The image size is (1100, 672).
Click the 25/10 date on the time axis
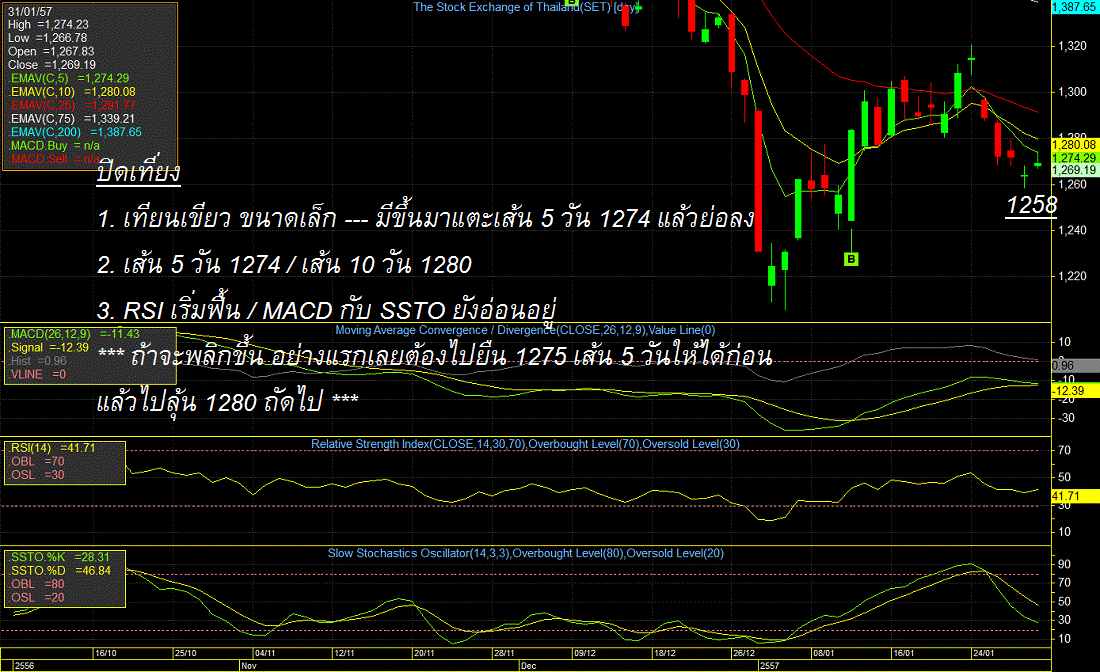tap(185, 653)
